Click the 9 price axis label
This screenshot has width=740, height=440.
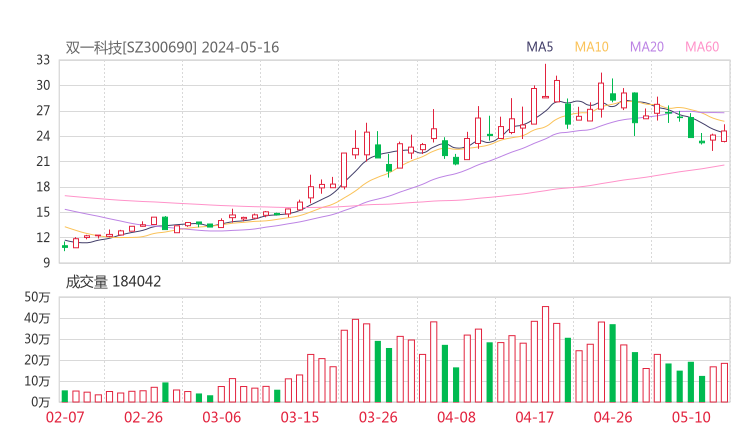(x=47, y=263)
